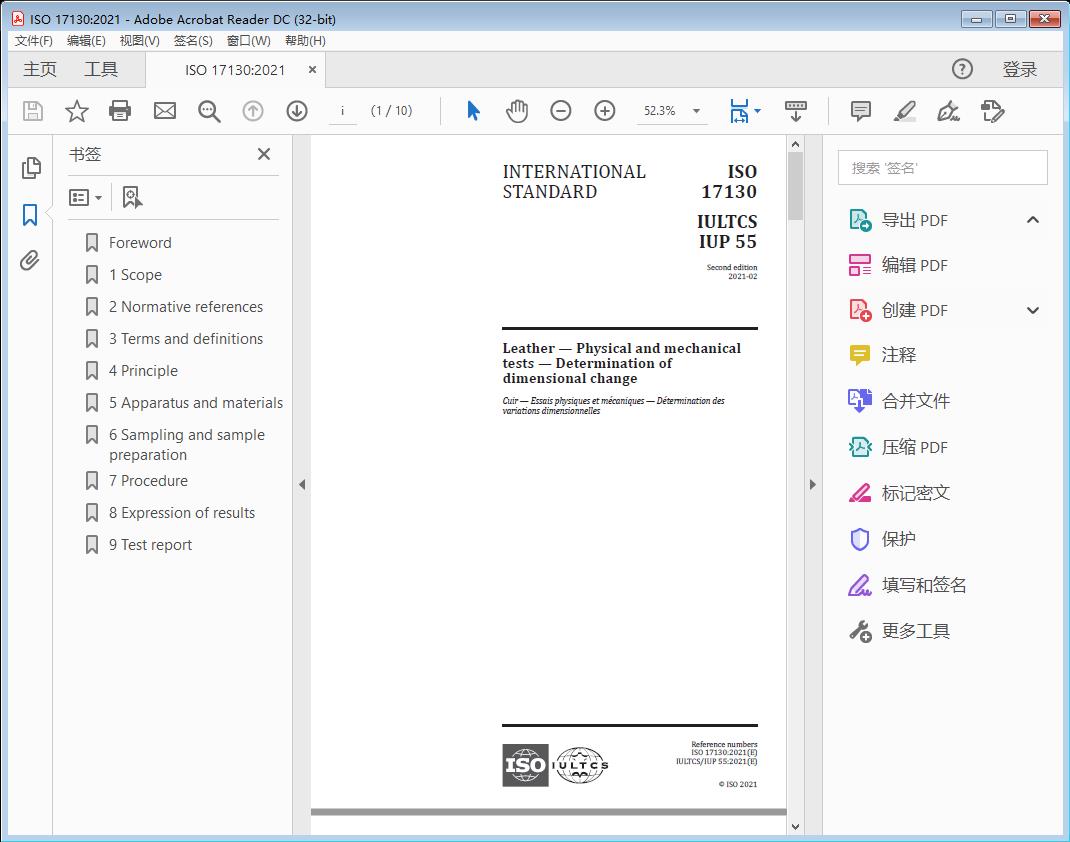
Task: Click the 登录 sign-in button
Action: (x=1019, y=69)
